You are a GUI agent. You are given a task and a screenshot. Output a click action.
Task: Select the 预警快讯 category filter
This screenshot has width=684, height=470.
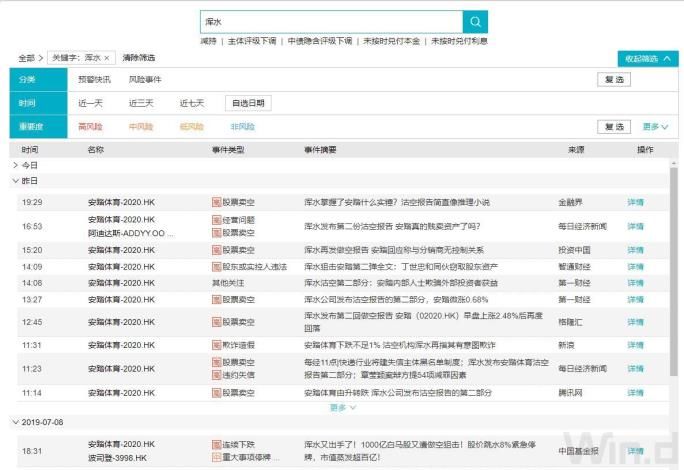(x=94, y=79)
